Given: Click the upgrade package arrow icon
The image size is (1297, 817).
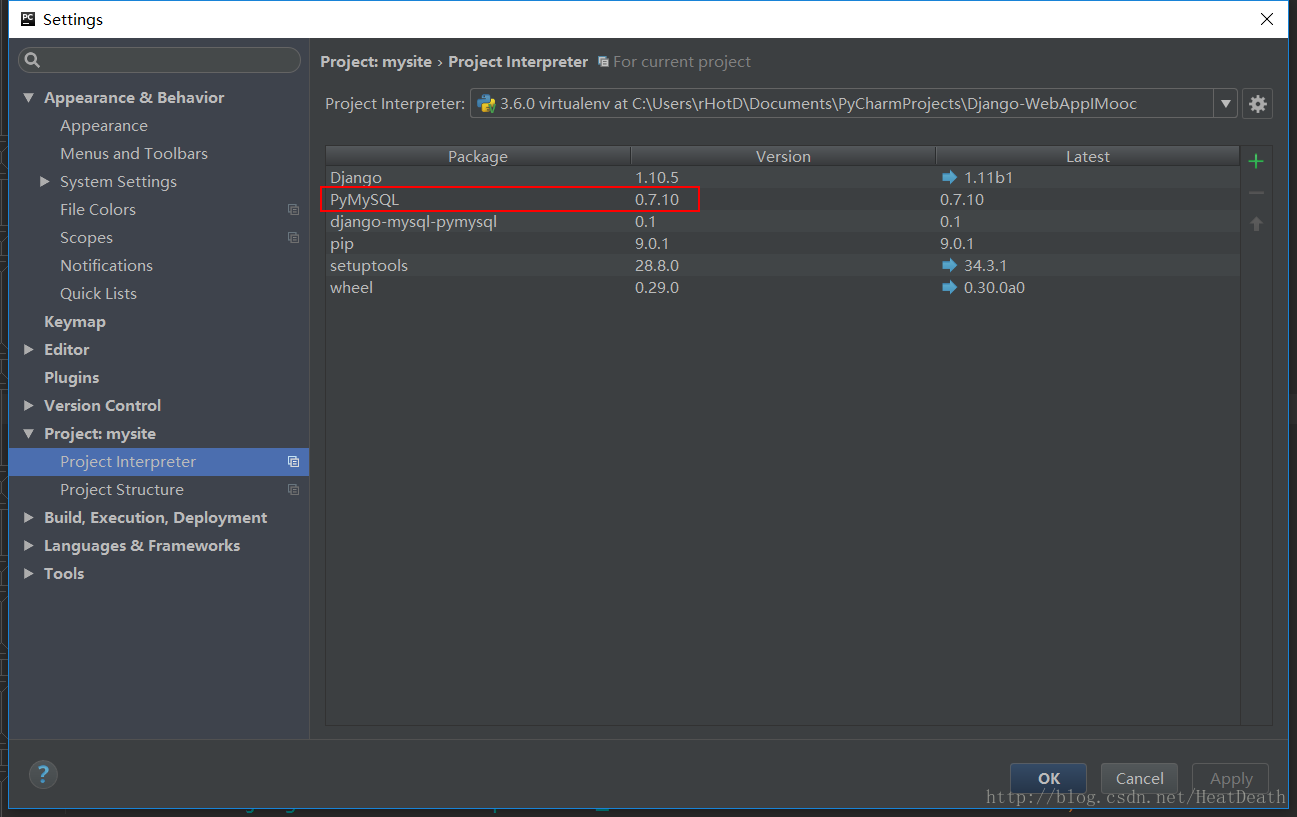Looking at the screenshot, I should point(1256,224).
